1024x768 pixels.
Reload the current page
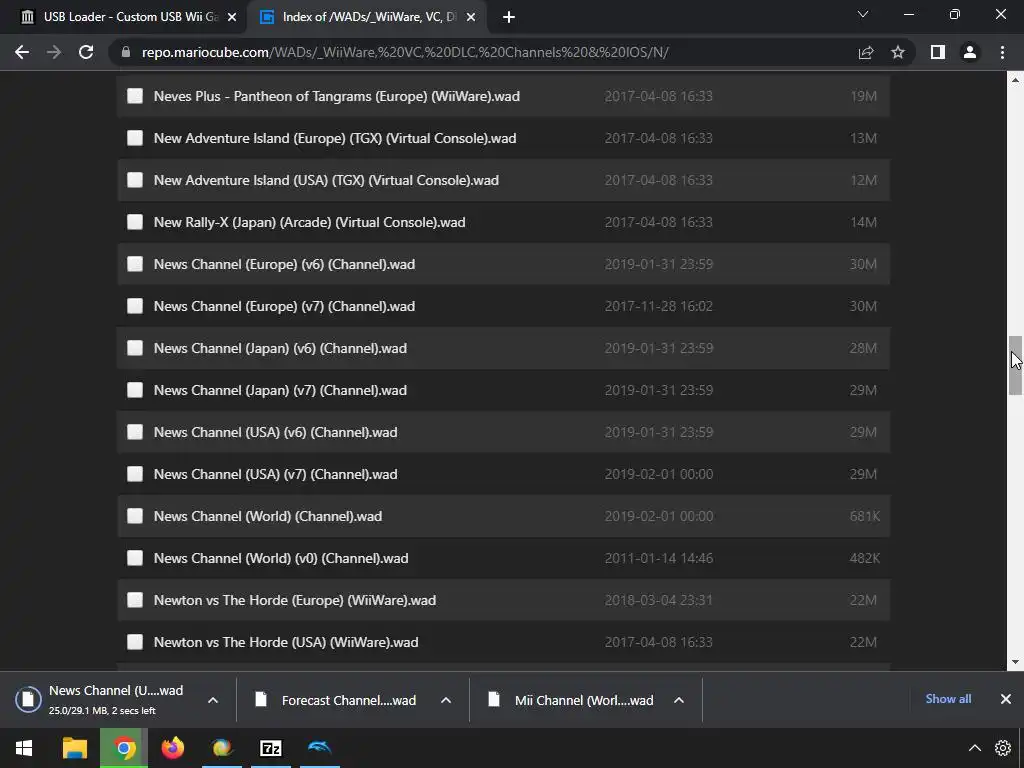[86, 52]
